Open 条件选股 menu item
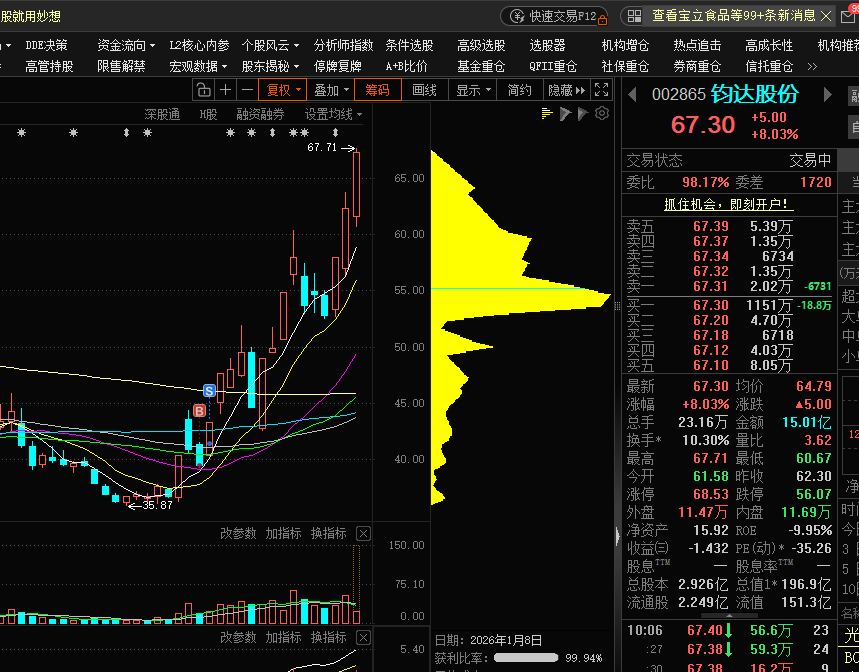 pyautogui.click(x=409, y=45)
